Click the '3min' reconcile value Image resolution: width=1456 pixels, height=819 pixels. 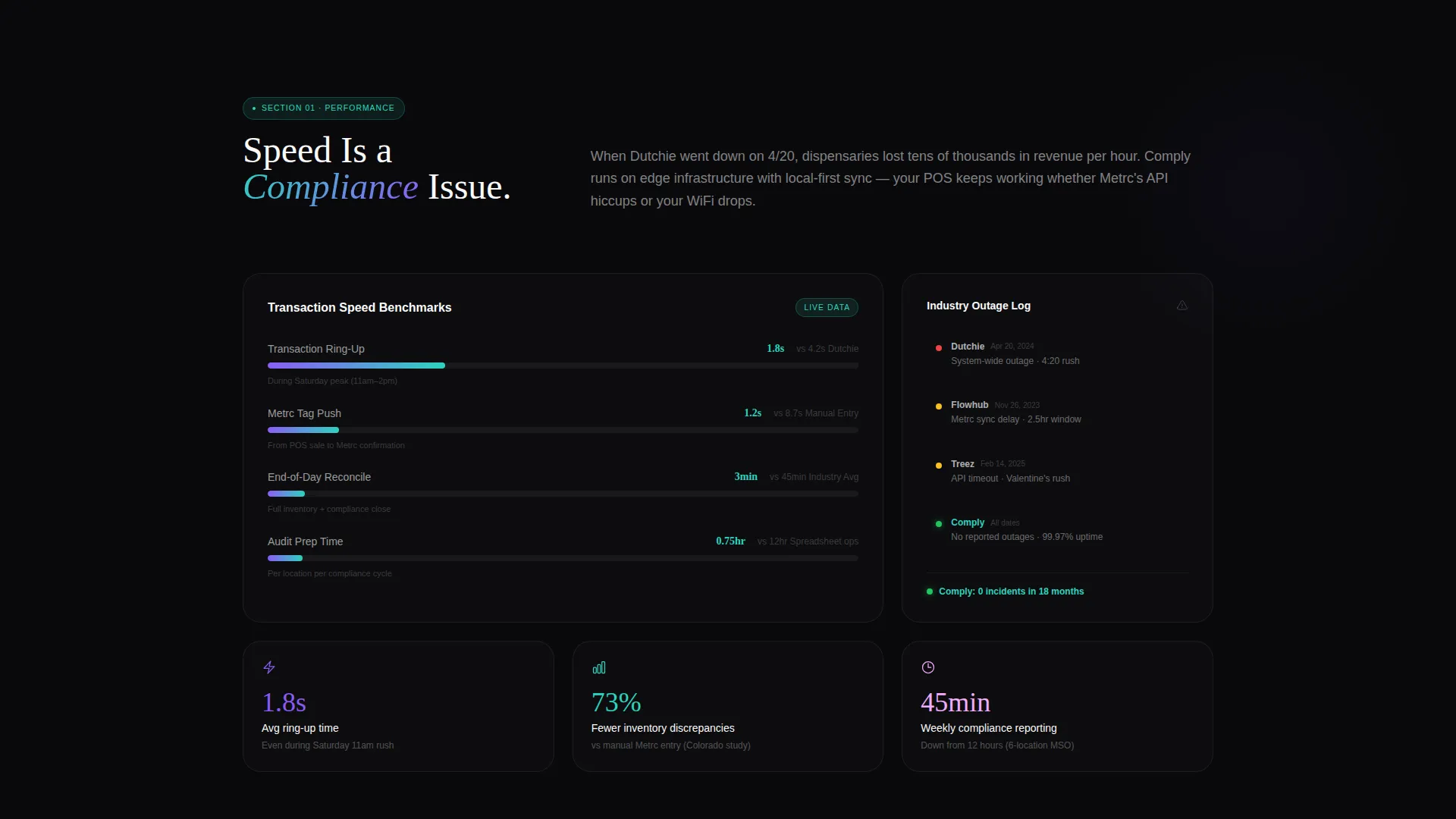pos(745,477)
